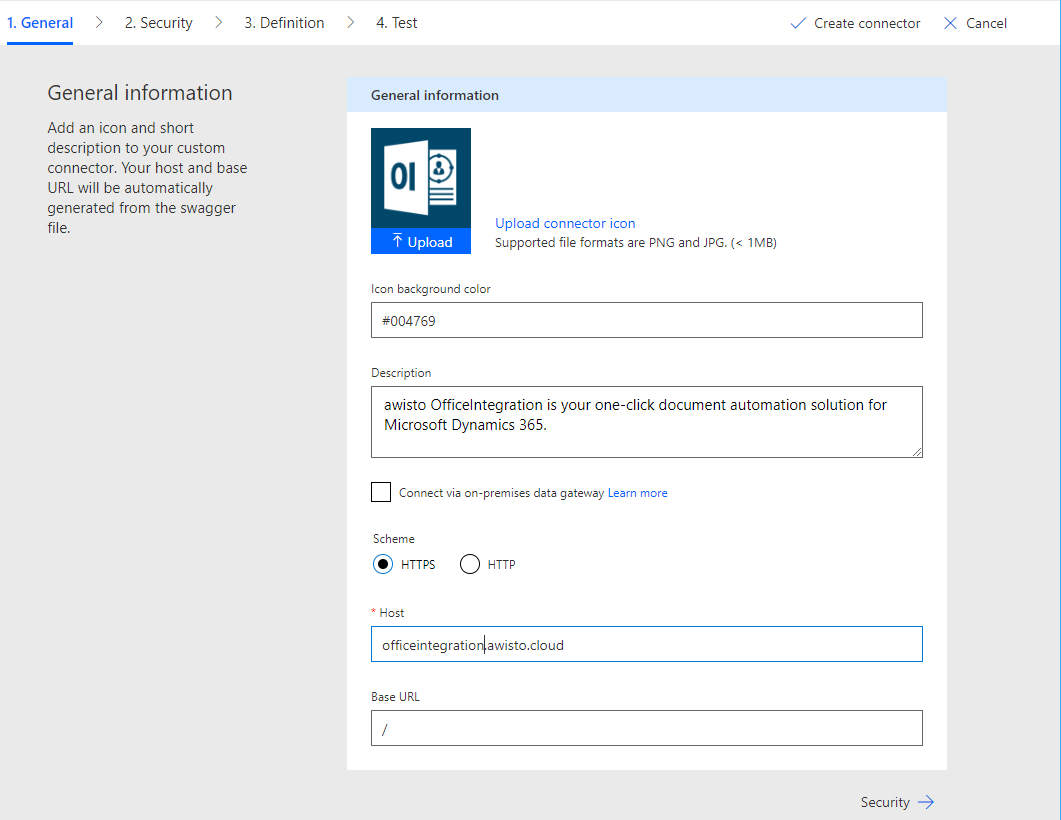1061x820 pixels.
Task: Click the 'Icon background color' label
Action: (430, 289)
